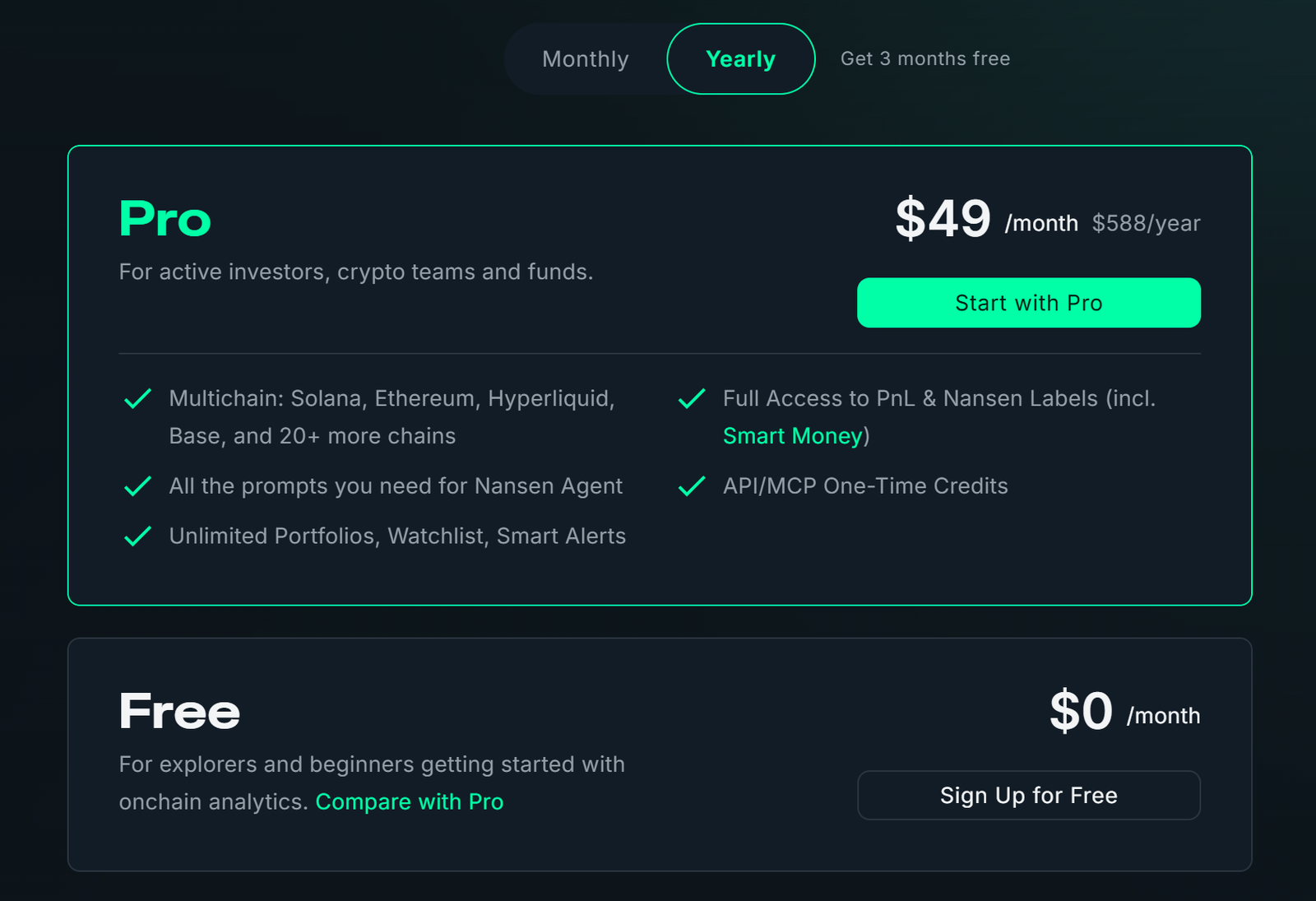Toggle the Monthly/Yearly billing switcher pill
The width and height of the screenshot is (1316, 901).
pos(660,58)
